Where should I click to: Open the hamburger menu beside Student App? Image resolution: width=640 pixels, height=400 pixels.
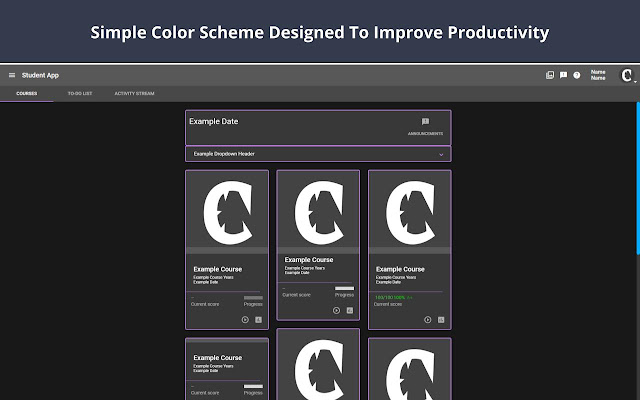12,75
